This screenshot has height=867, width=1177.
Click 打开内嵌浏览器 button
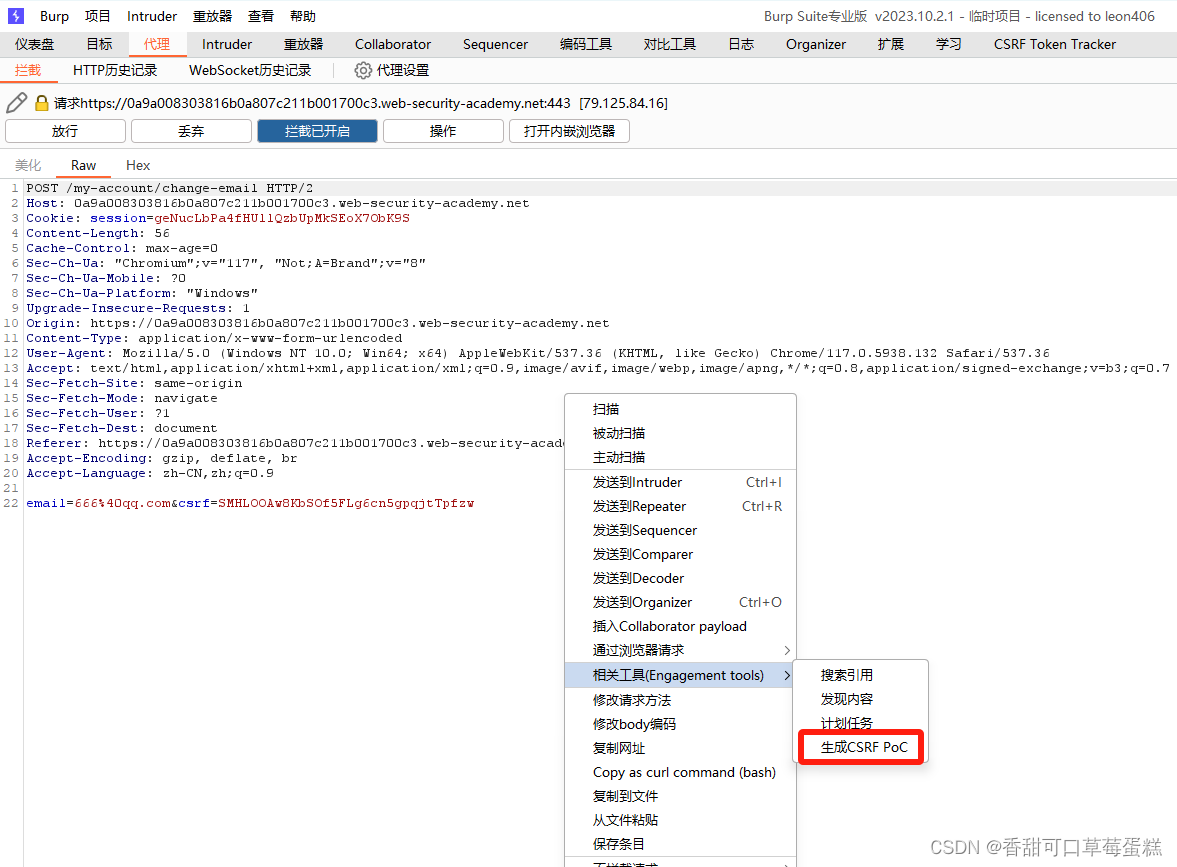[x=569, y=131]
